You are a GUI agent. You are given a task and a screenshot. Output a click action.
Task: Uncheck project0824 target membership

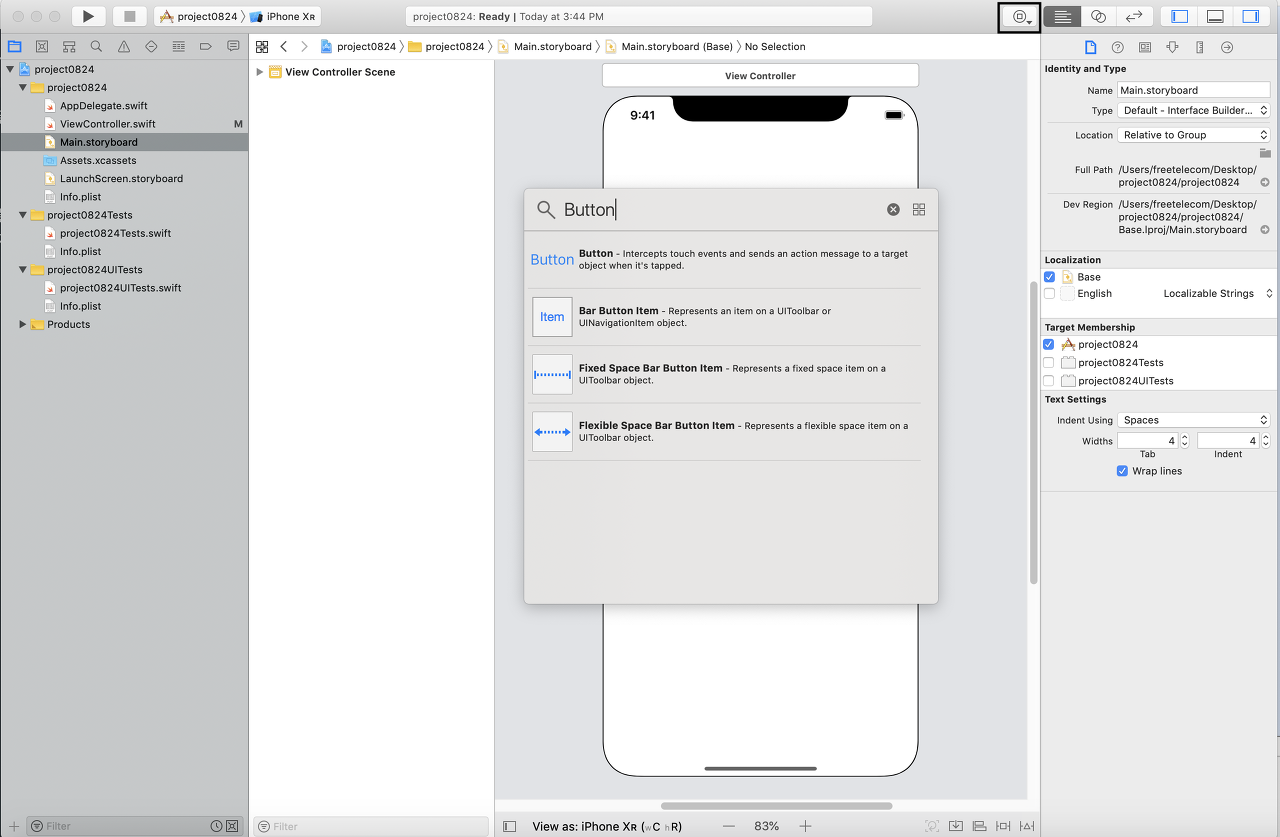tap(1049, 344)
